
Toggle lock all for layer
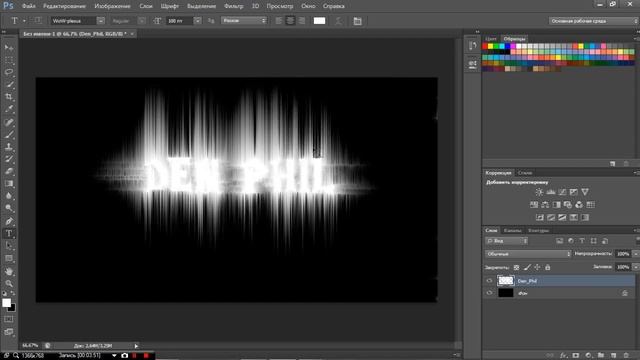tap(548, 267)
